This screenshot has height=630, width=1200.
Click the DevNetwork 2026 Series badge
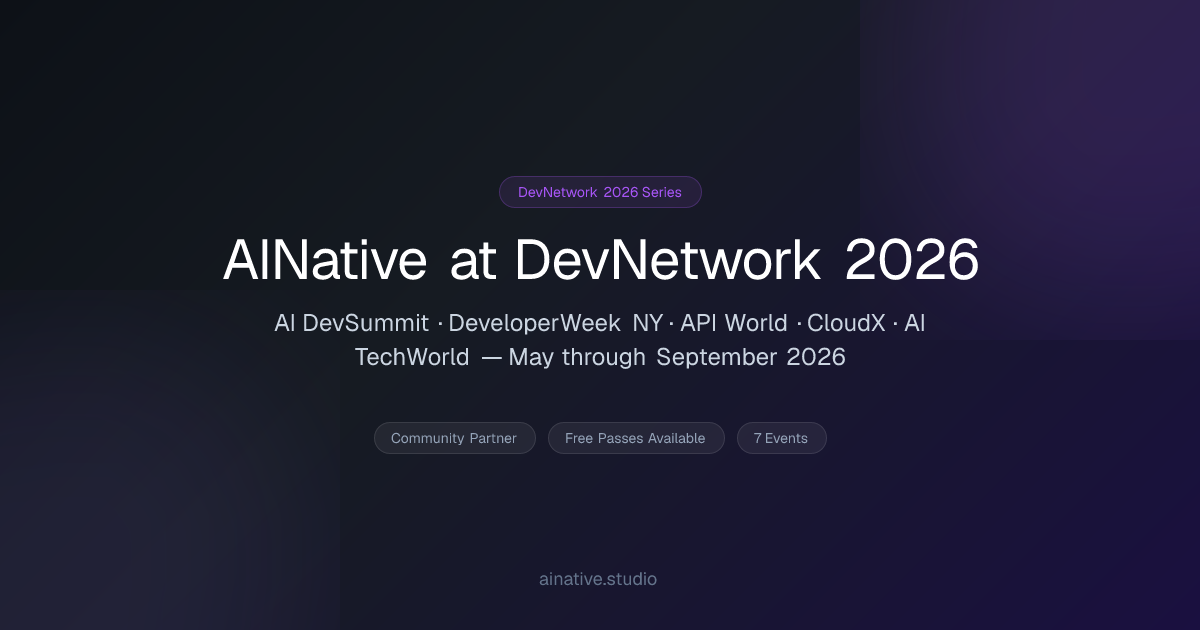pyautogui.click(x=600, y=192)
